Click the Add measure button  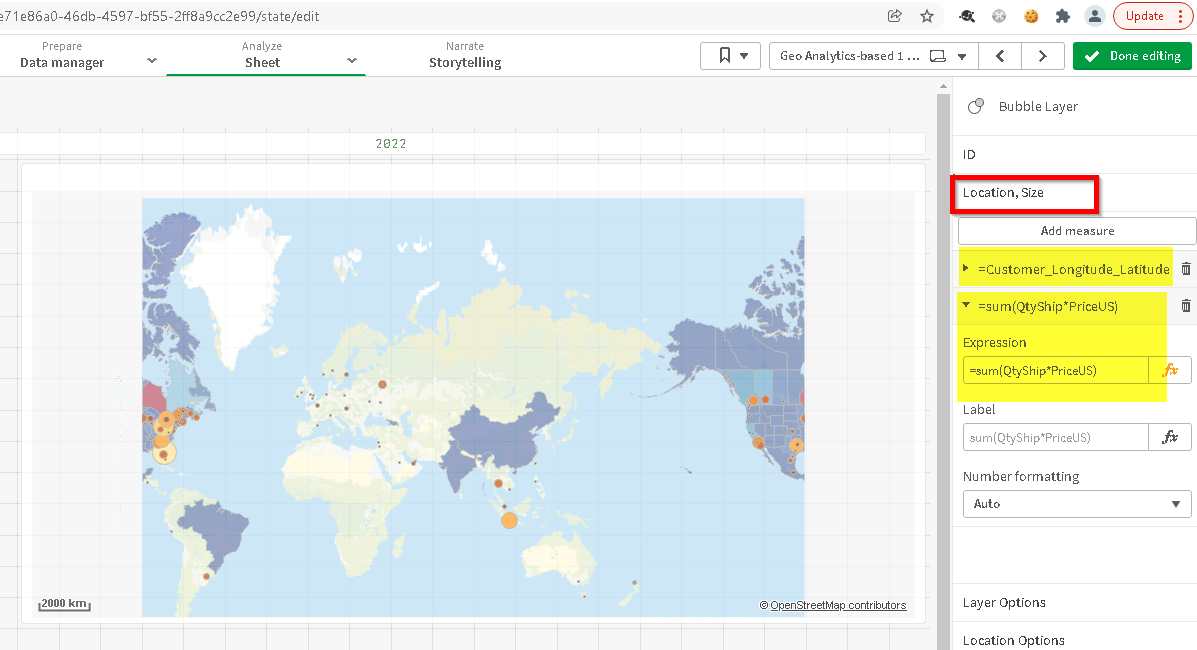1076,230
